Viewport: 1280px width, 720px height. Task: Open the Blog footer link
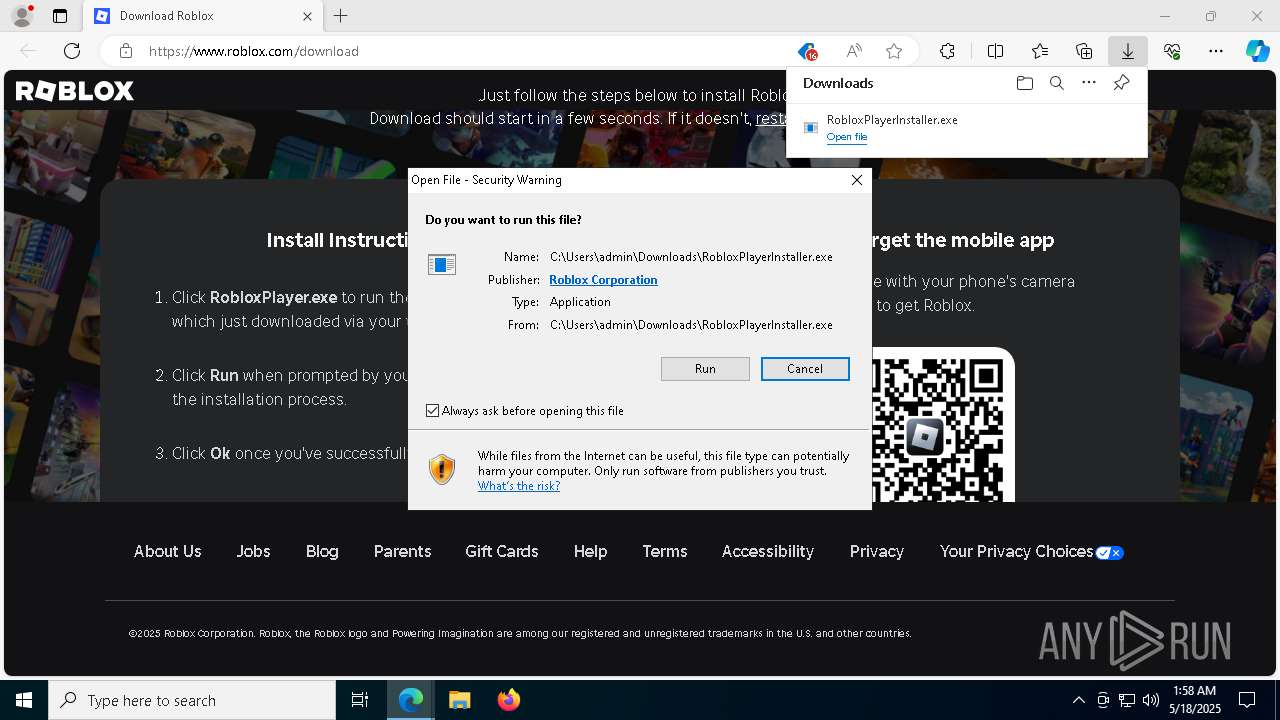click(x=322, y=551)
